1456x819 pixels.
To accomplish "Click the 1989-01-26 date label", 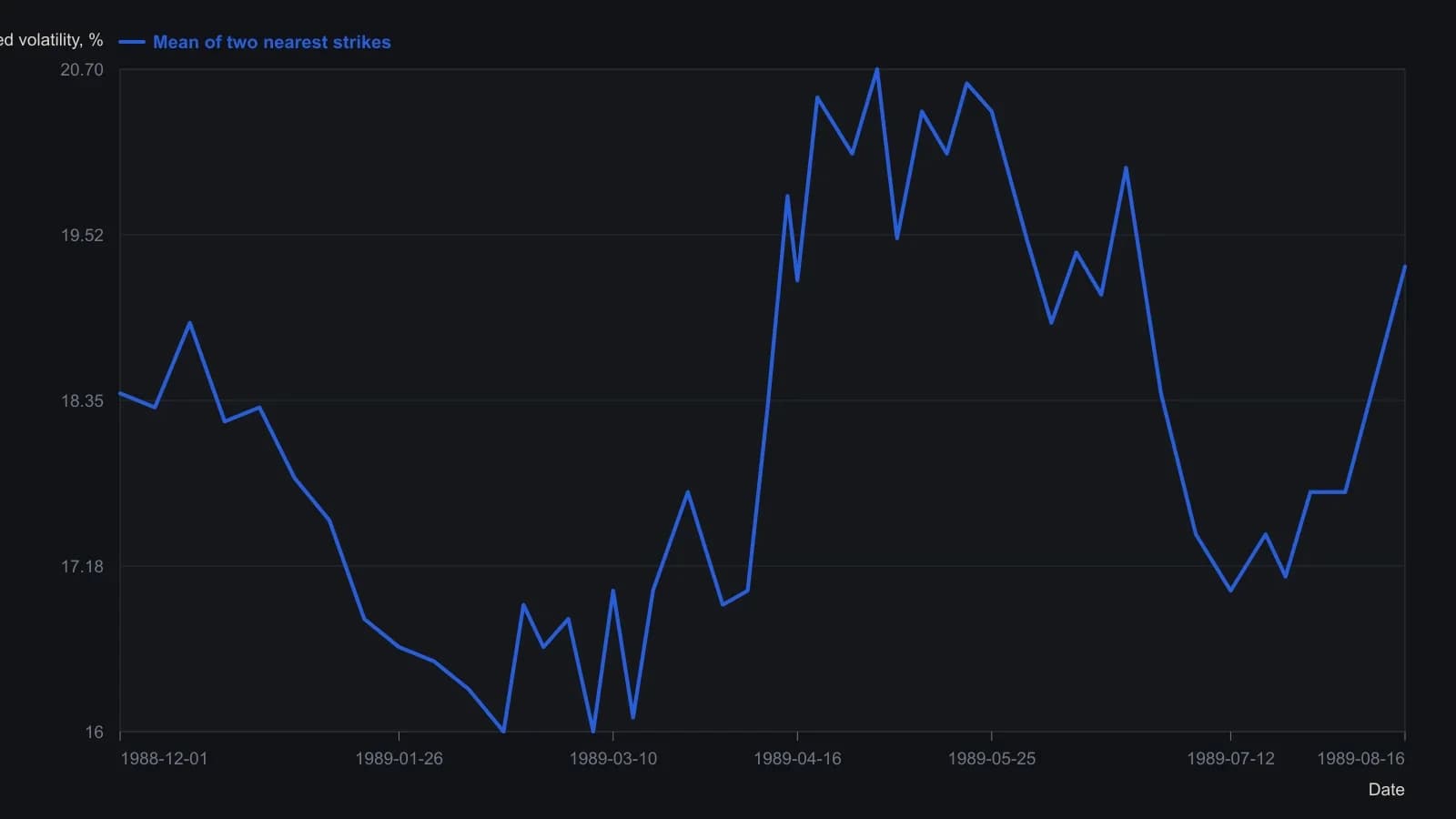I will point(399,758).
